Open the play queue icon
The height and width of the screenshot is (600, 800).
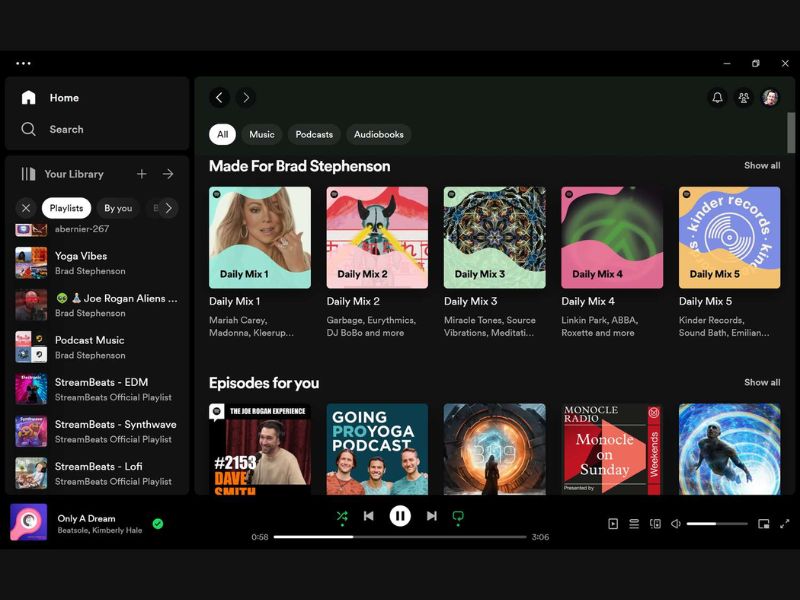634,524
